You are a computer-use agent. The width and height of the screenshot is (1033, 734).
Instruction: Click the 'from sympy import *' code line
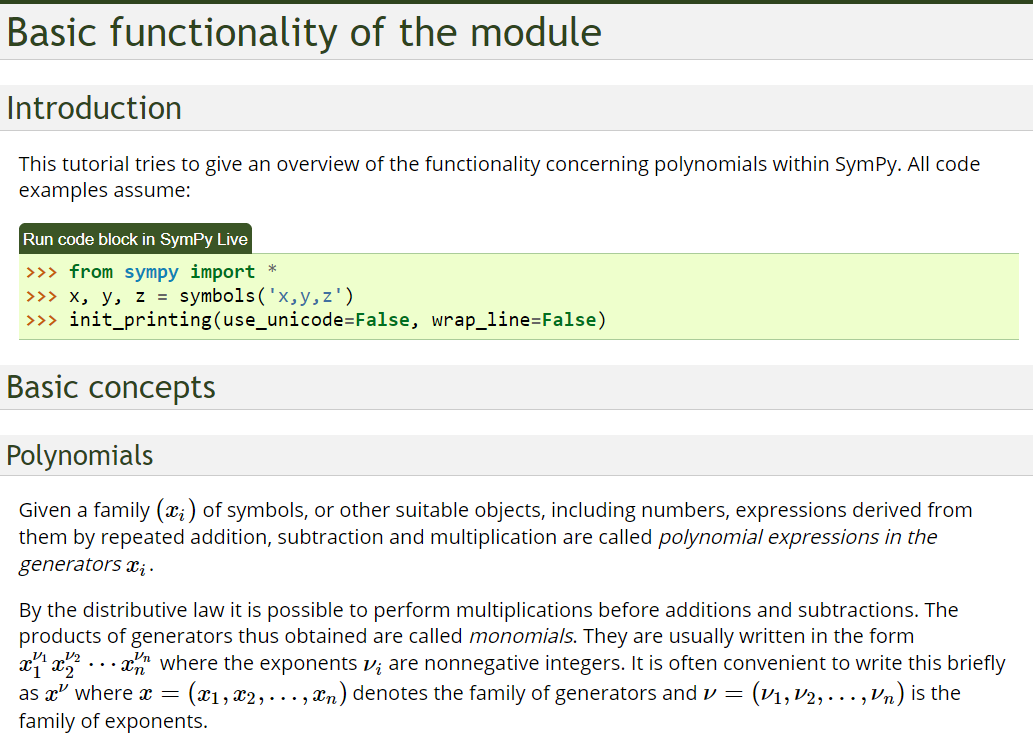point(161,272)
